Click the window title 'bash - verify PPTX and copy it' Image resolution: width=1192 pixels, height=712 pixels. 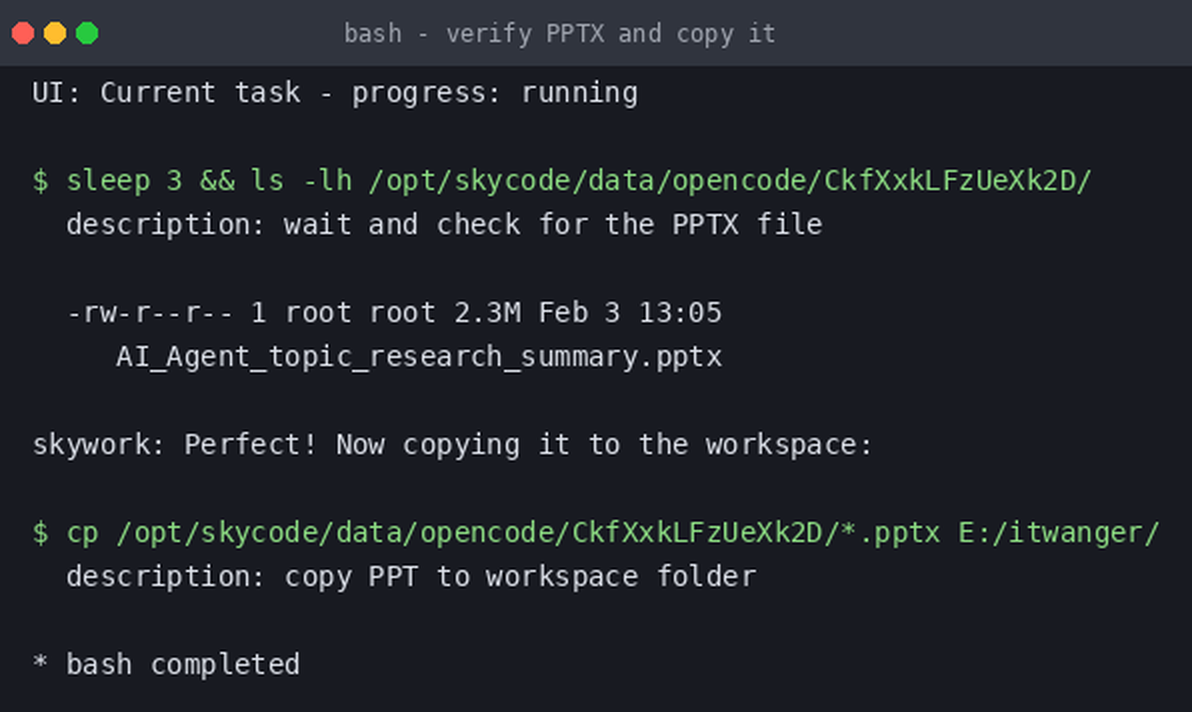(x=560, y=33)
